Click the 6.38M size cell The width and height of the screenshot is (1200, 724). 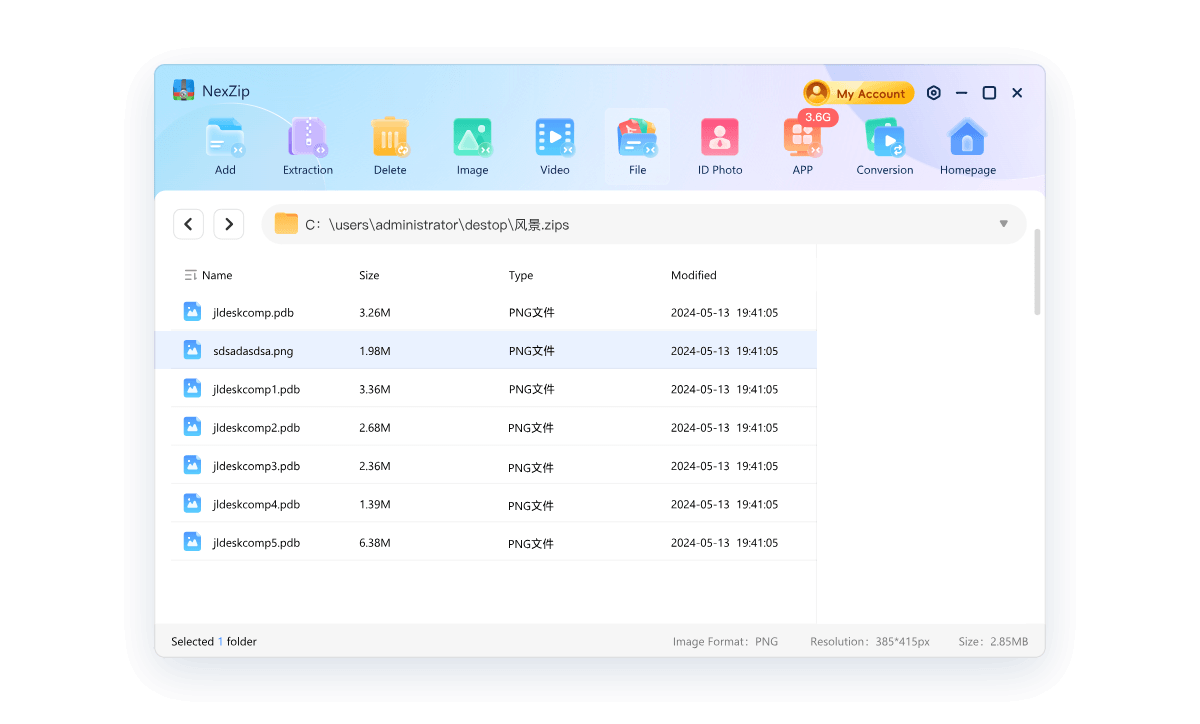coord(374,543)
